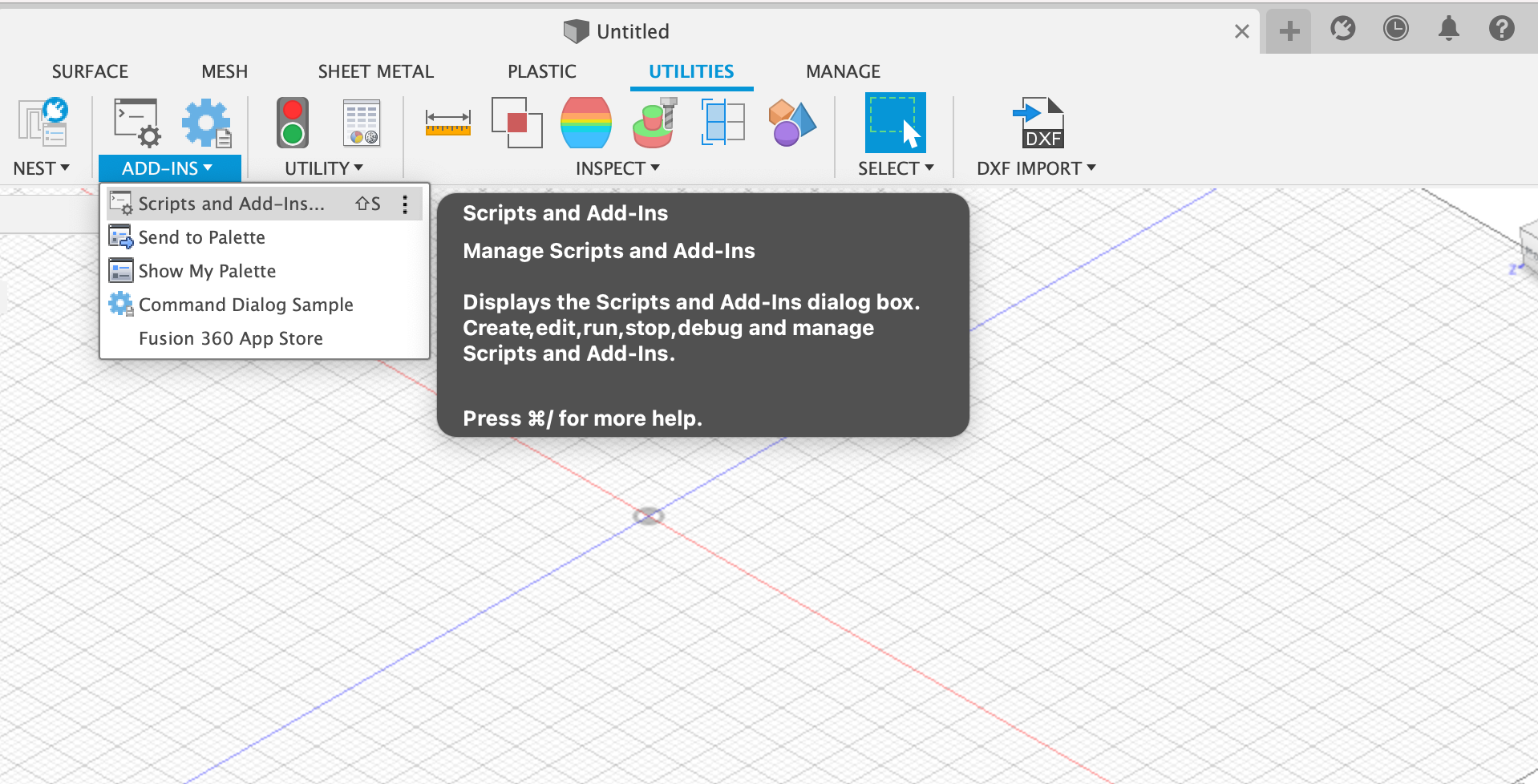Open the rainbow Curvature Map analysis icon

tap(585, 123)
